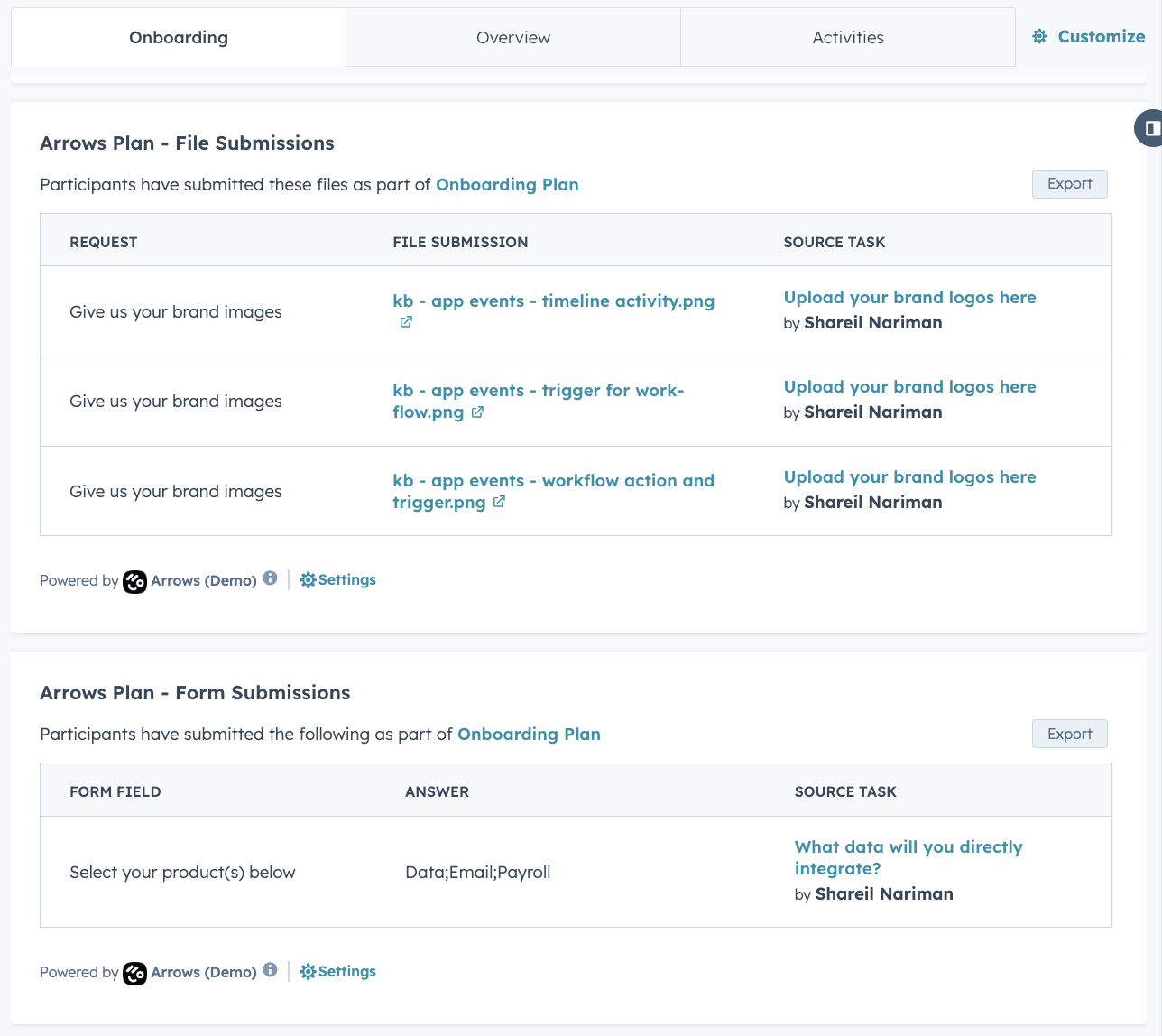This screenshot has width=1162, height=1036.
Task: Open Settings in Form Submissions footer
Action: 338,972
